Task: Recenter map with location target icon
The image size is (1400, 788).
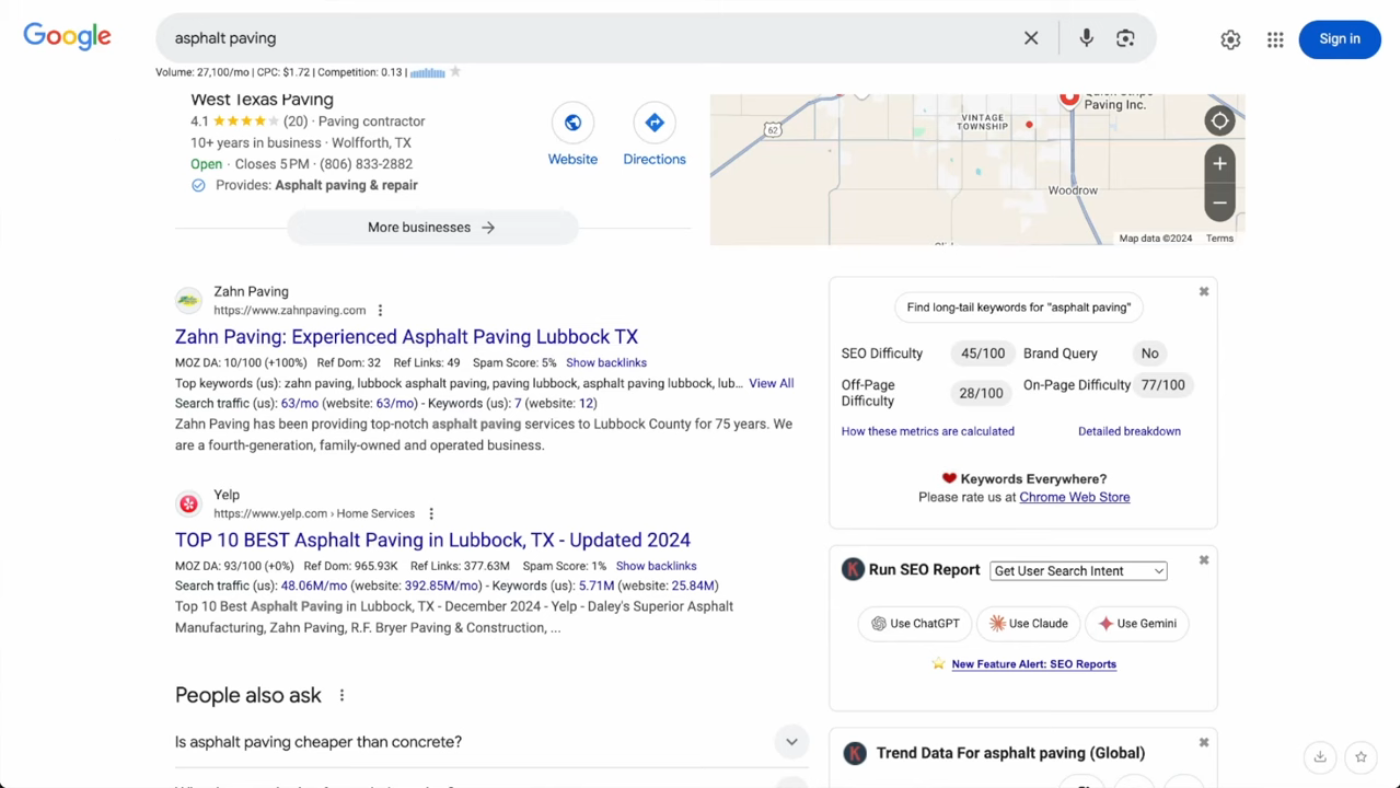Action: 1219,121
